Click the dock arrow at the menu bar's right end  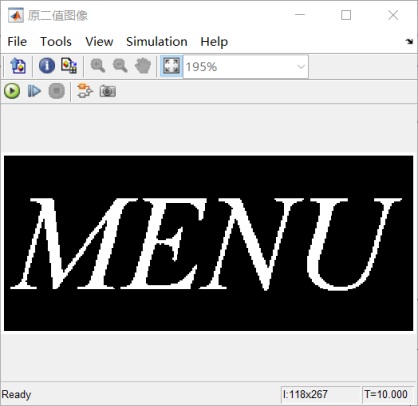pyautogui.click(x=409, y=42)
